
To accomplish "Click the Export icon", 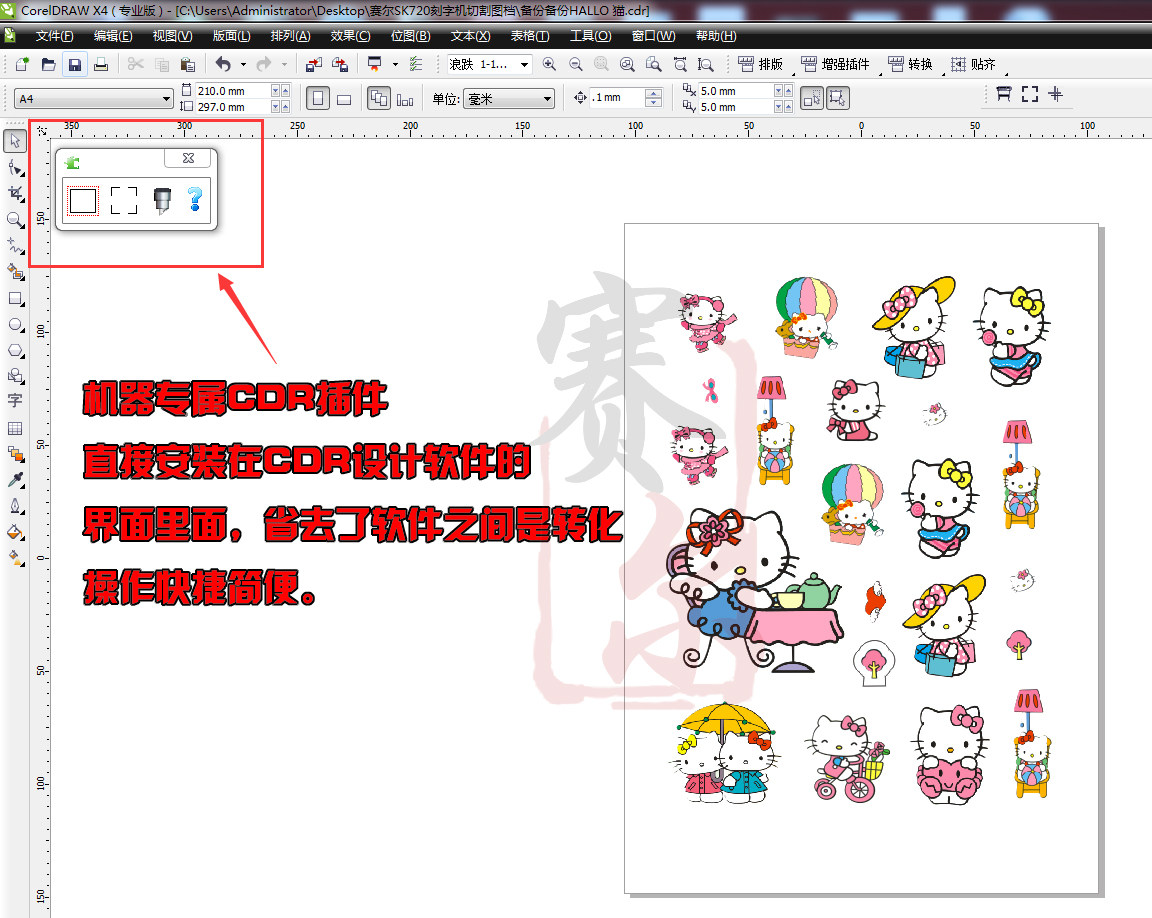I will (x=339, y=65).
